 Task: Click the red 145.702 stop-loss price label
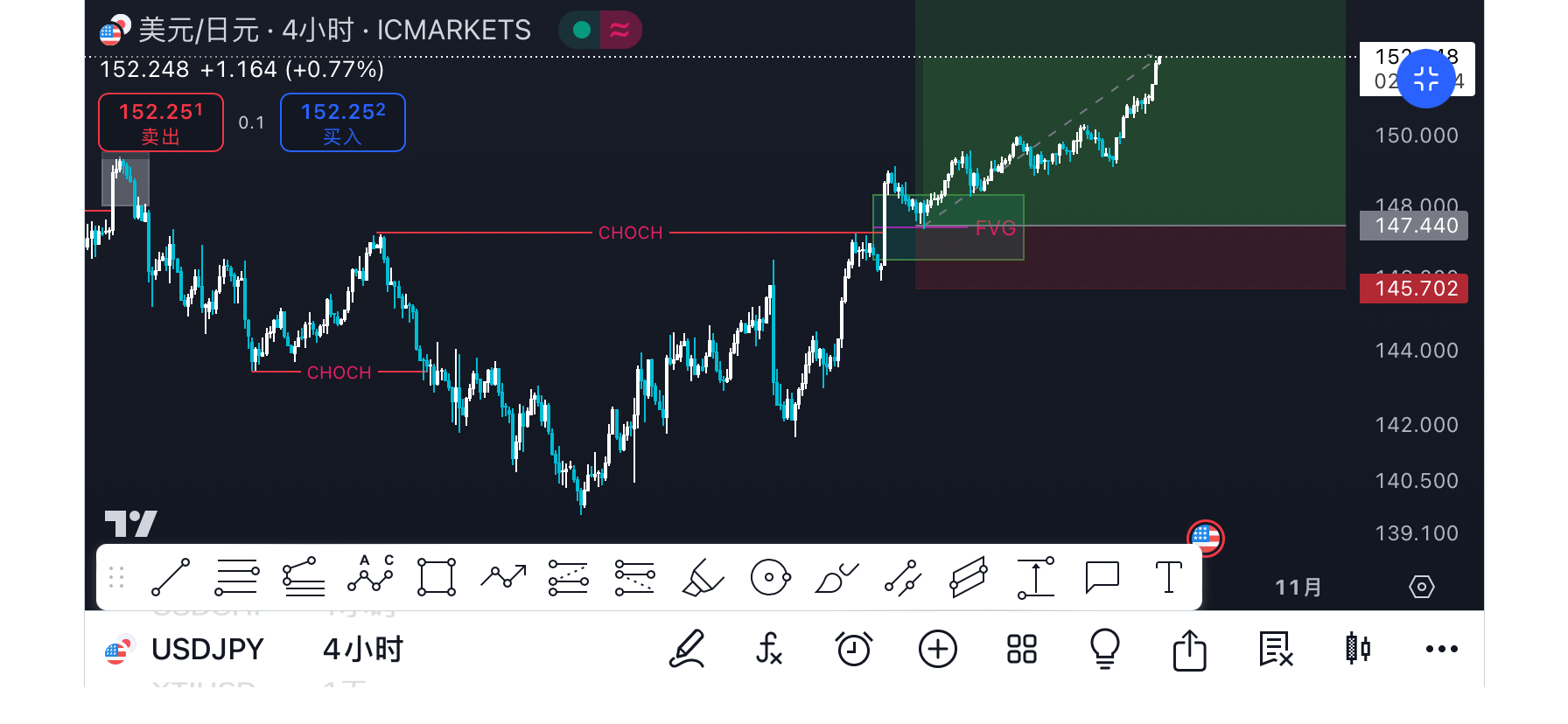click(1413, 289)
